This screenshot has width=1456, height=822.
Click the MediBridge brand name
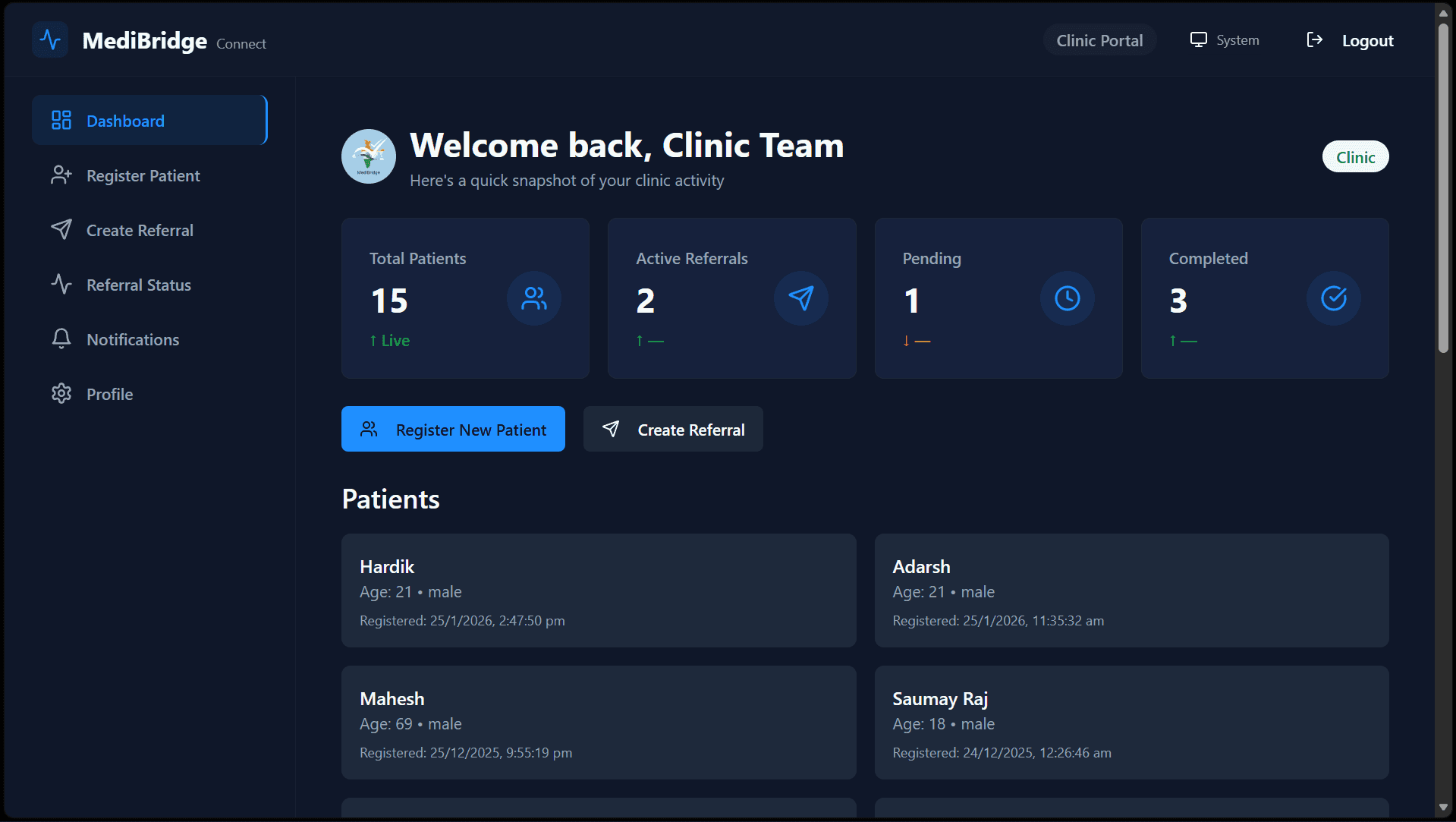(x=144, y=40)
